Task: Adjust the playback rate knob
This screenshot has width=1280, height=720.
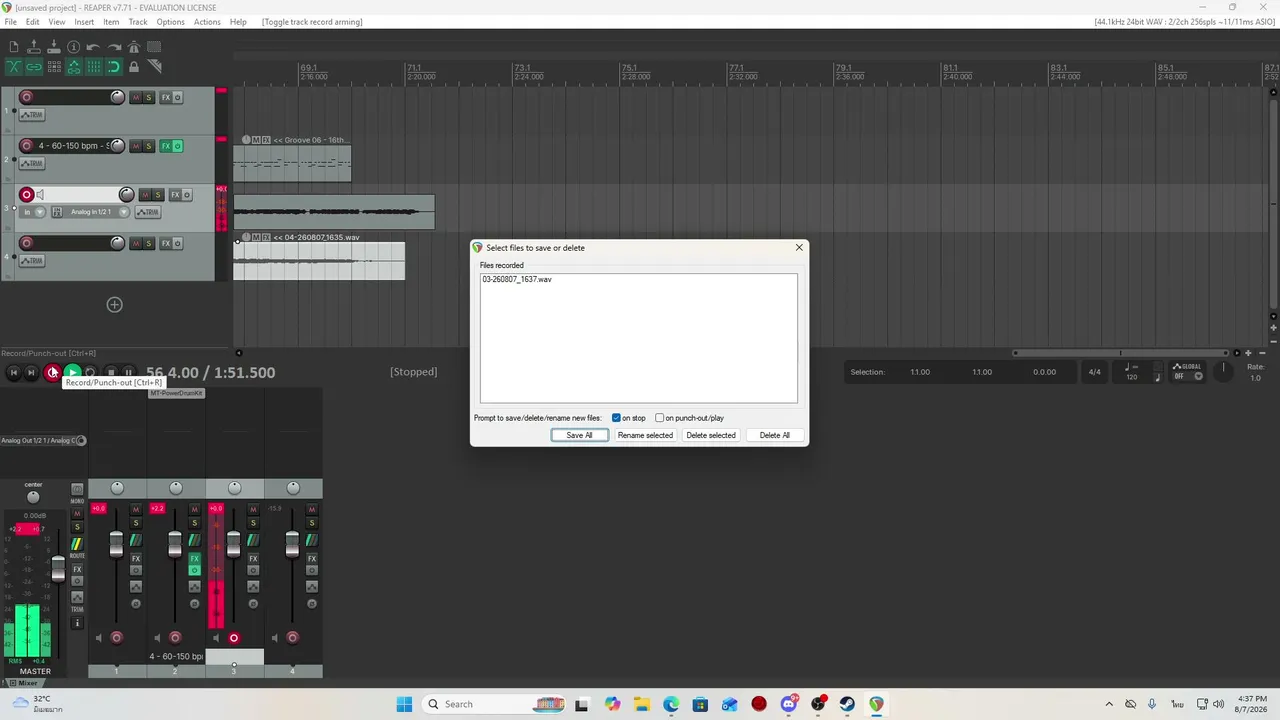Action: [x=1223, y=371]
